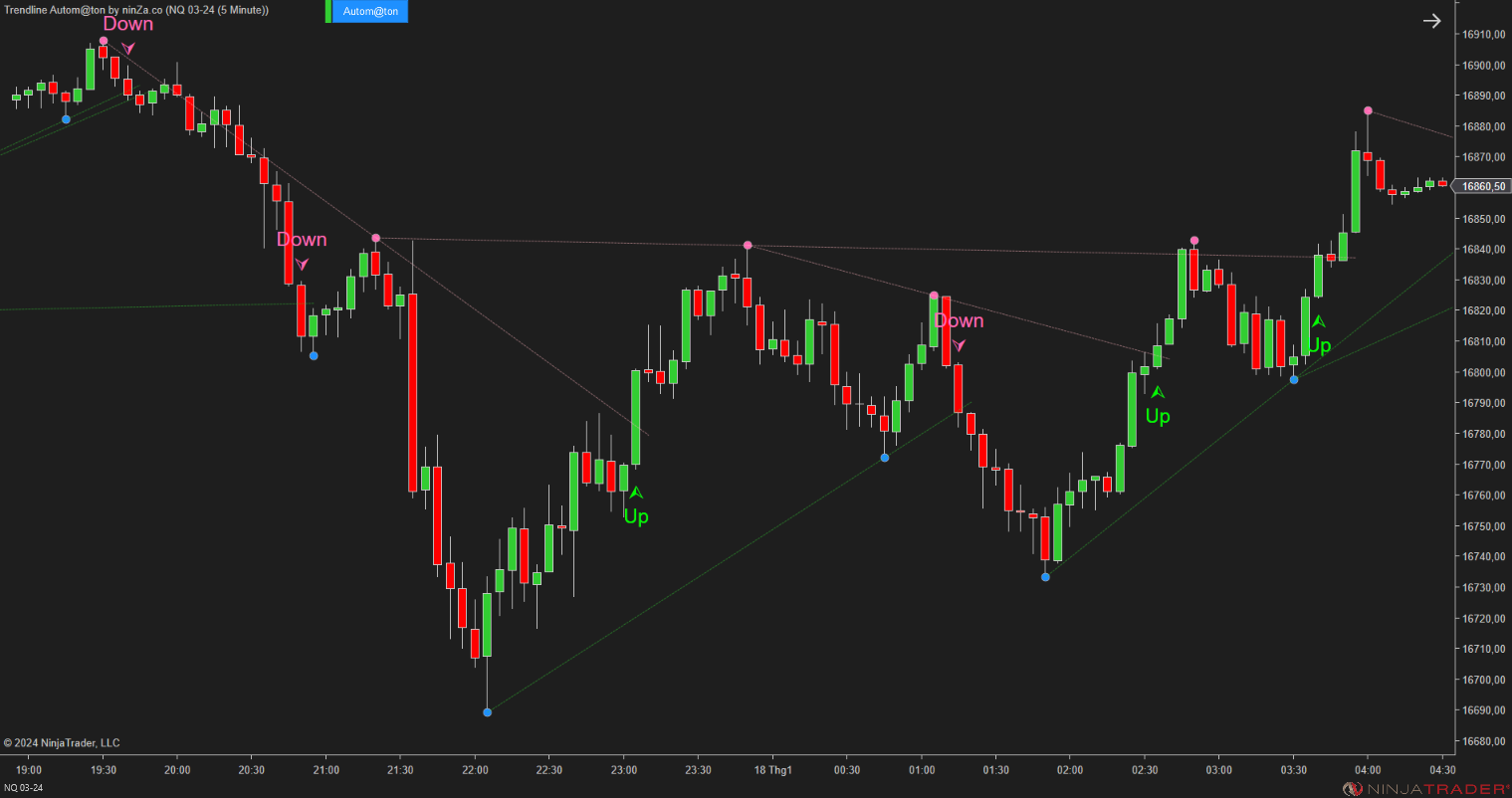Click the NinjaTrader logo in the corner
The width and height of the screenshot is (1512, 798).
pos(1354,785)
